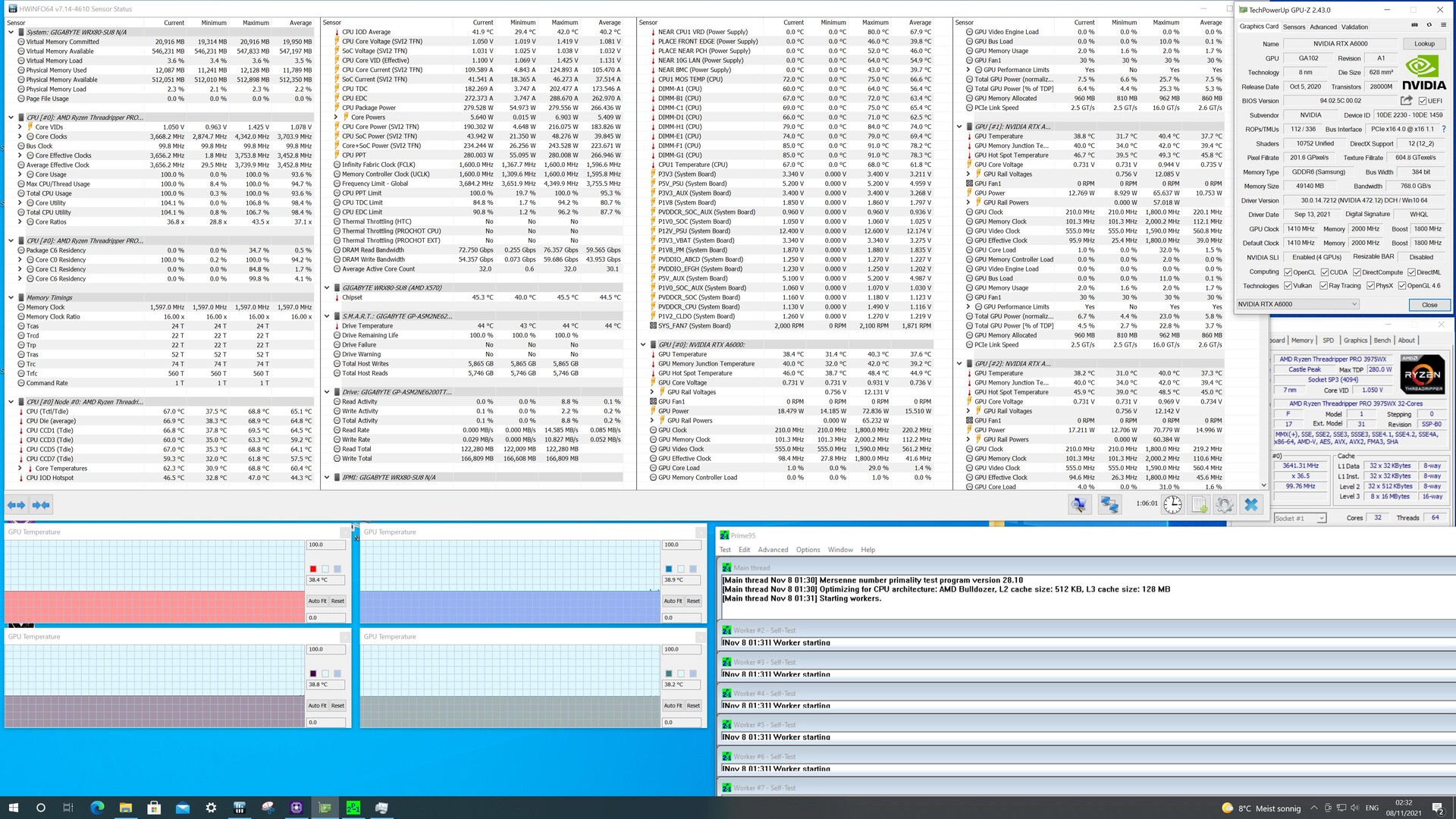Open HWiNFO sensor settings gear icon
This screenshot has width=1456, height=819.
(x=1225, y=505)
